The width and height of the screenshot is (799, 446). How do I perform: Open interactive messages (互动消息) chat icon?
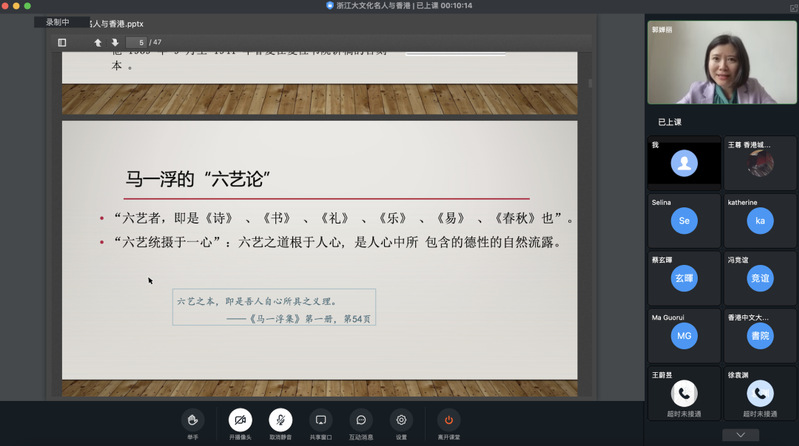point(361,420)
